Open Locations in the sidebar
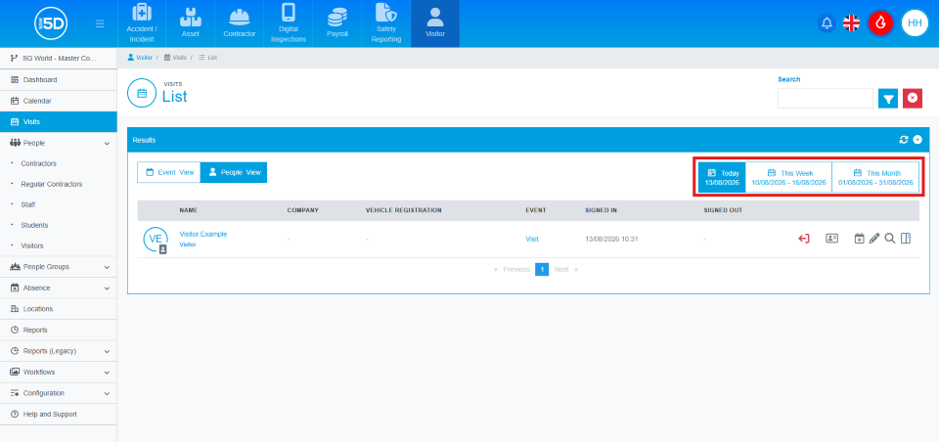Image resolution: width=939 pixels, height=442 pixels. [58, 309]
